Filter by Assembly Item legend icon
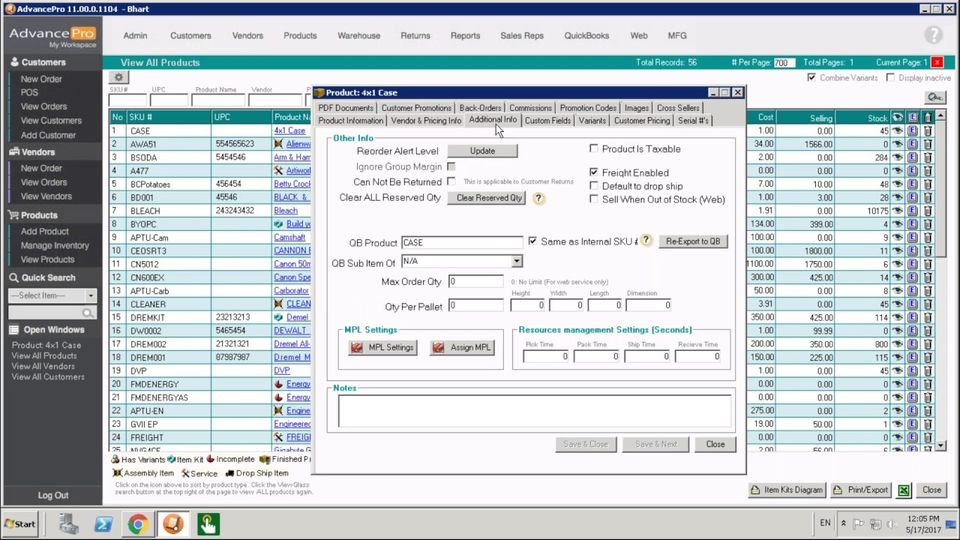The width and height of the screenshot is (960, 540). point(117,473)
